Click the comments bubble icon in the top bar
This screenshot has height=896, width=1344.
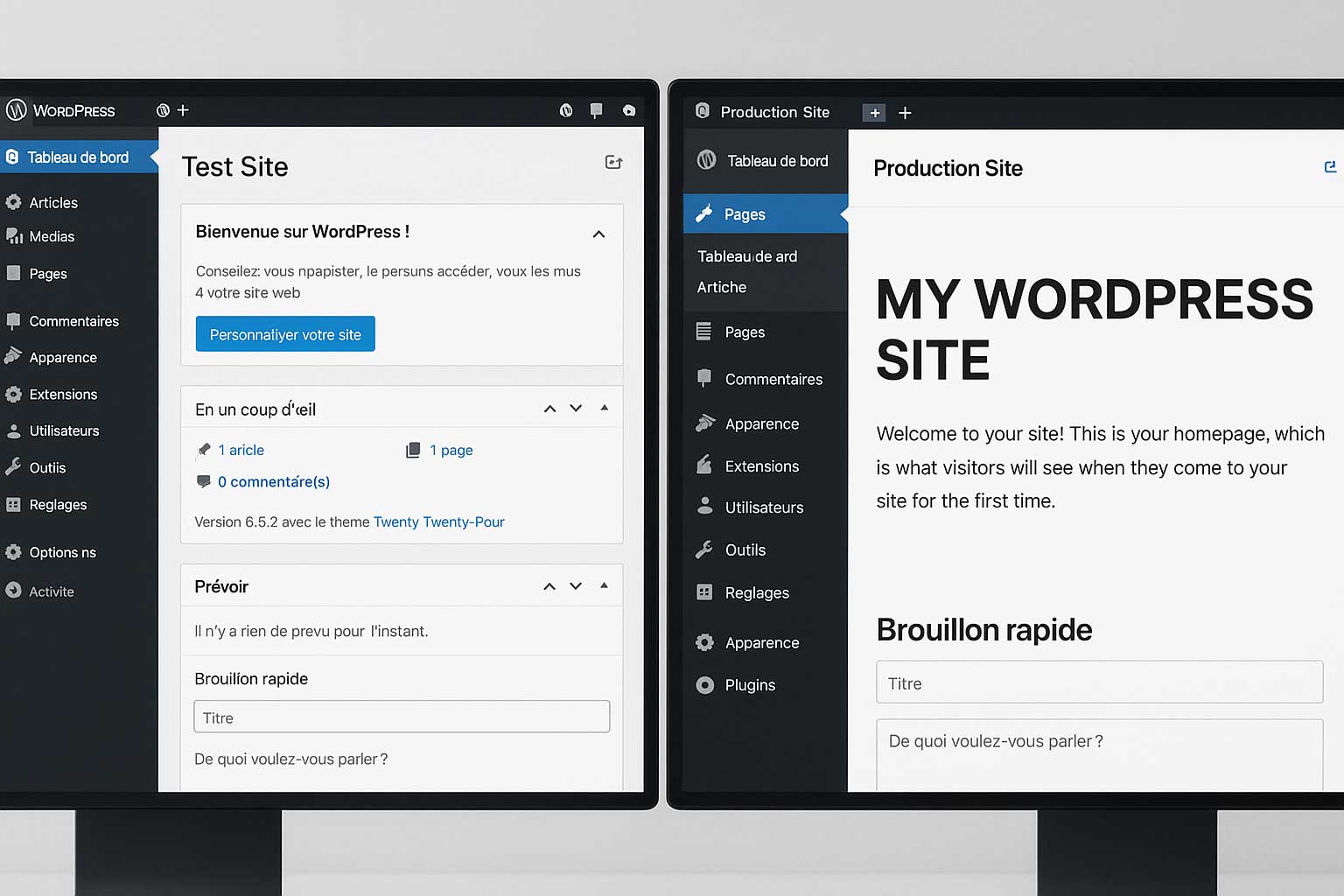(x=596, y=110)
